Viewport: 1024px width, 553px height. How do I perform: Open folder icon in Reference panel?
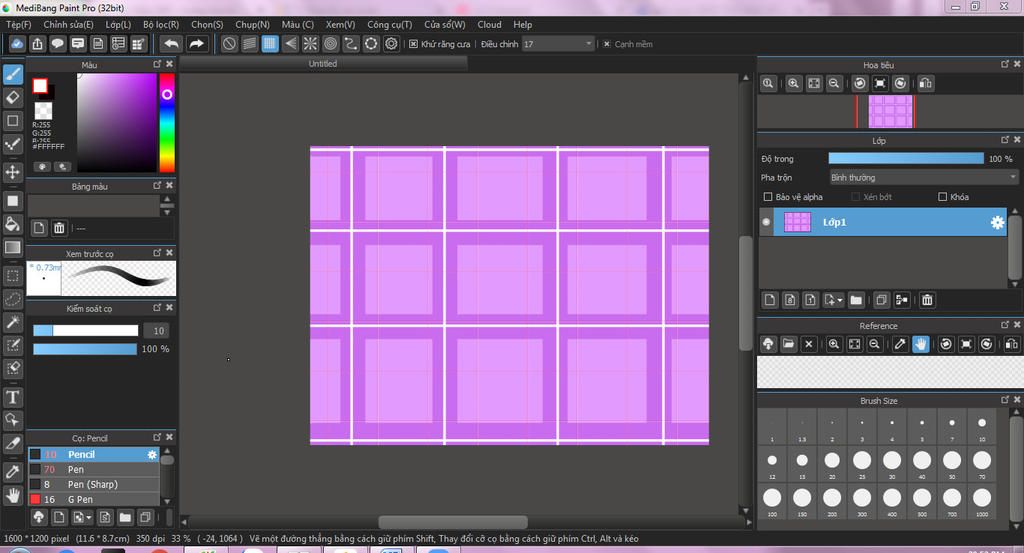788,344
